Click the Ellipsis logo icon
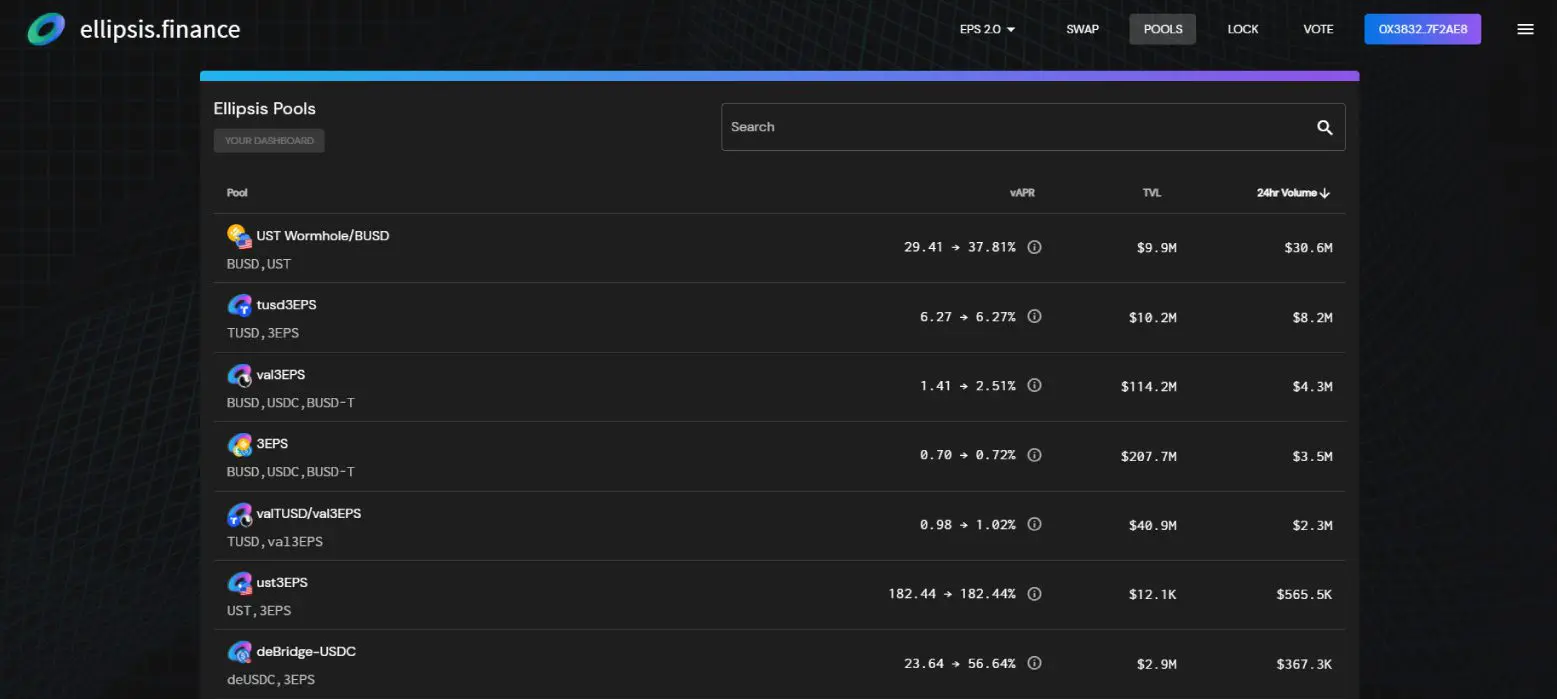This screenshot has width=1557, height=699. tap(45, 29)
